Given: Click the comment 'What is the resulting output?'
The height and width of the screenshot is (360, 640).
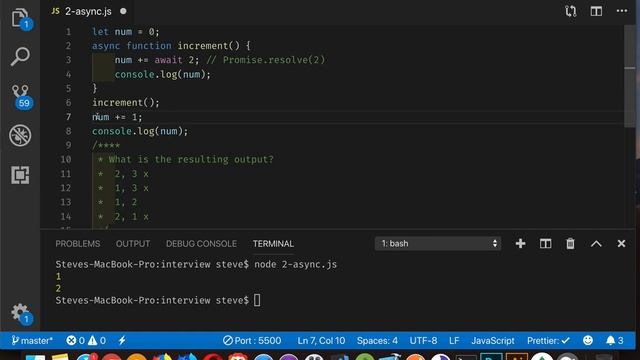Looking at the screenshot, I should [x=191, y=159].
